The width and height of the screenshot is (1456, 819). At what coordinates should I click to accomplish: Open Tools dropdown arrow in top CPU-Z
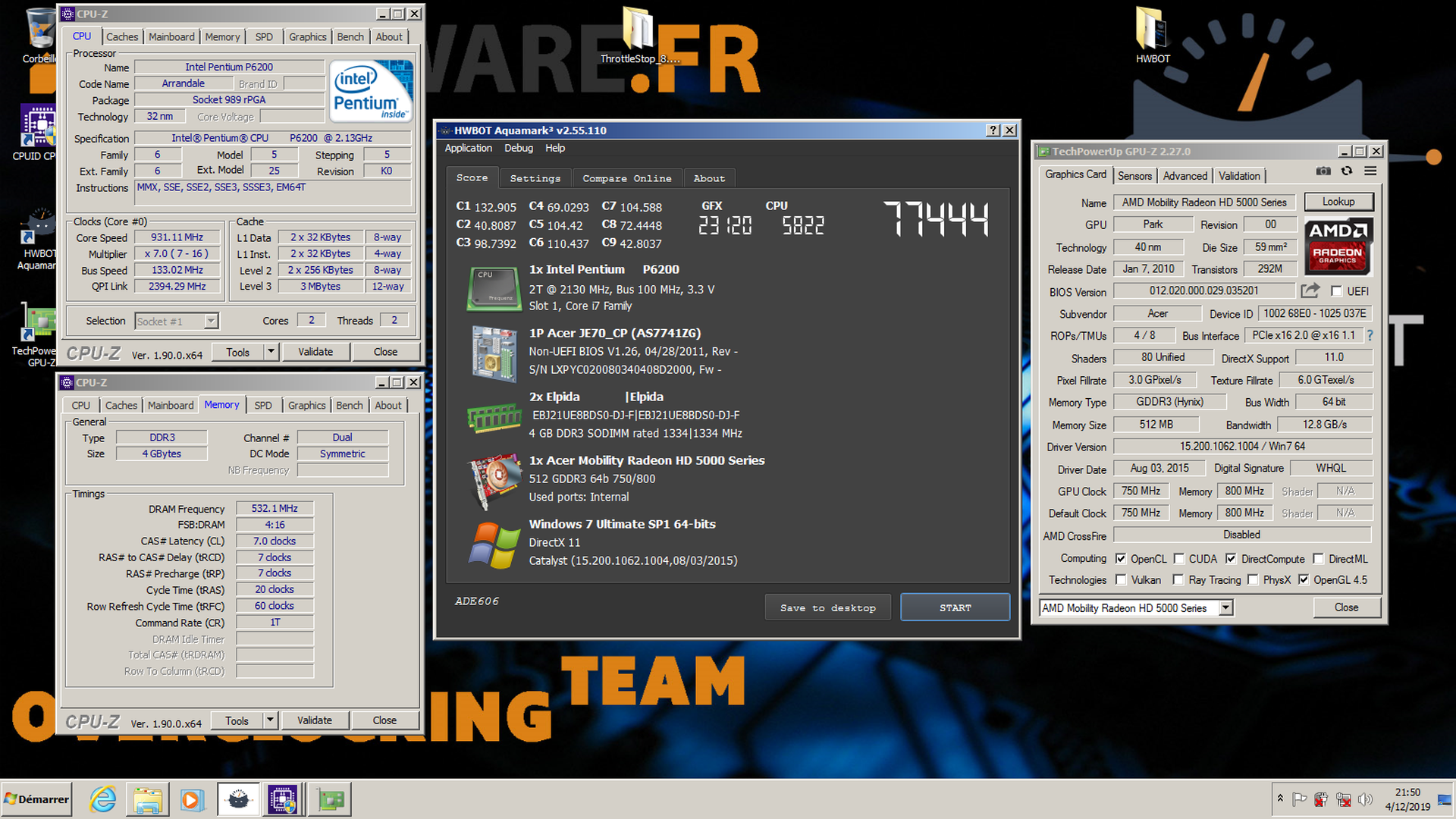(x=271, y=352)
